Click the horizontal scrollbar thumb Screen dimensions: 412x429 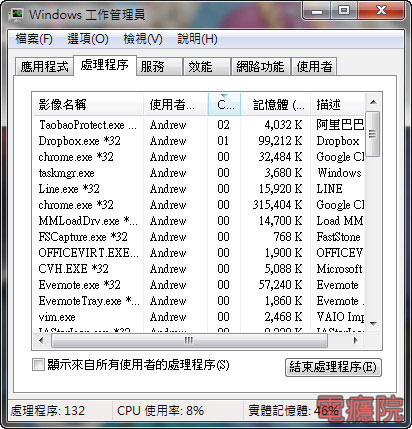point(189,340)
